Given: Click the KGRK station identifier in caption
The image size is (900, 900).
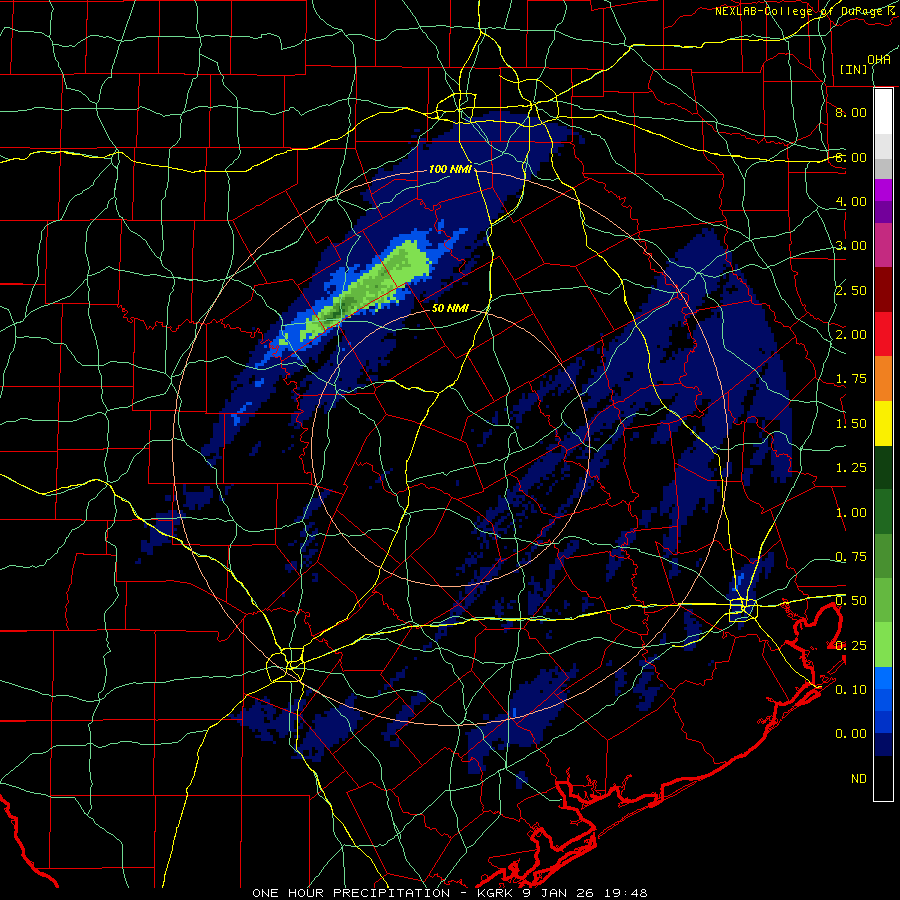Looking at the screenshot, I should 494,893.
